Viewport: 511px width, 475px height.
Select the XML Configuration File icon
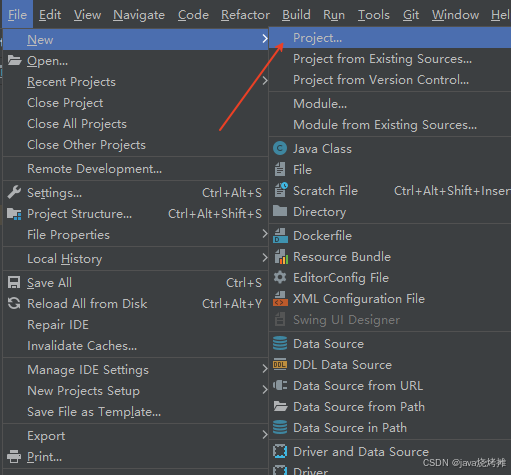point(280,299)
